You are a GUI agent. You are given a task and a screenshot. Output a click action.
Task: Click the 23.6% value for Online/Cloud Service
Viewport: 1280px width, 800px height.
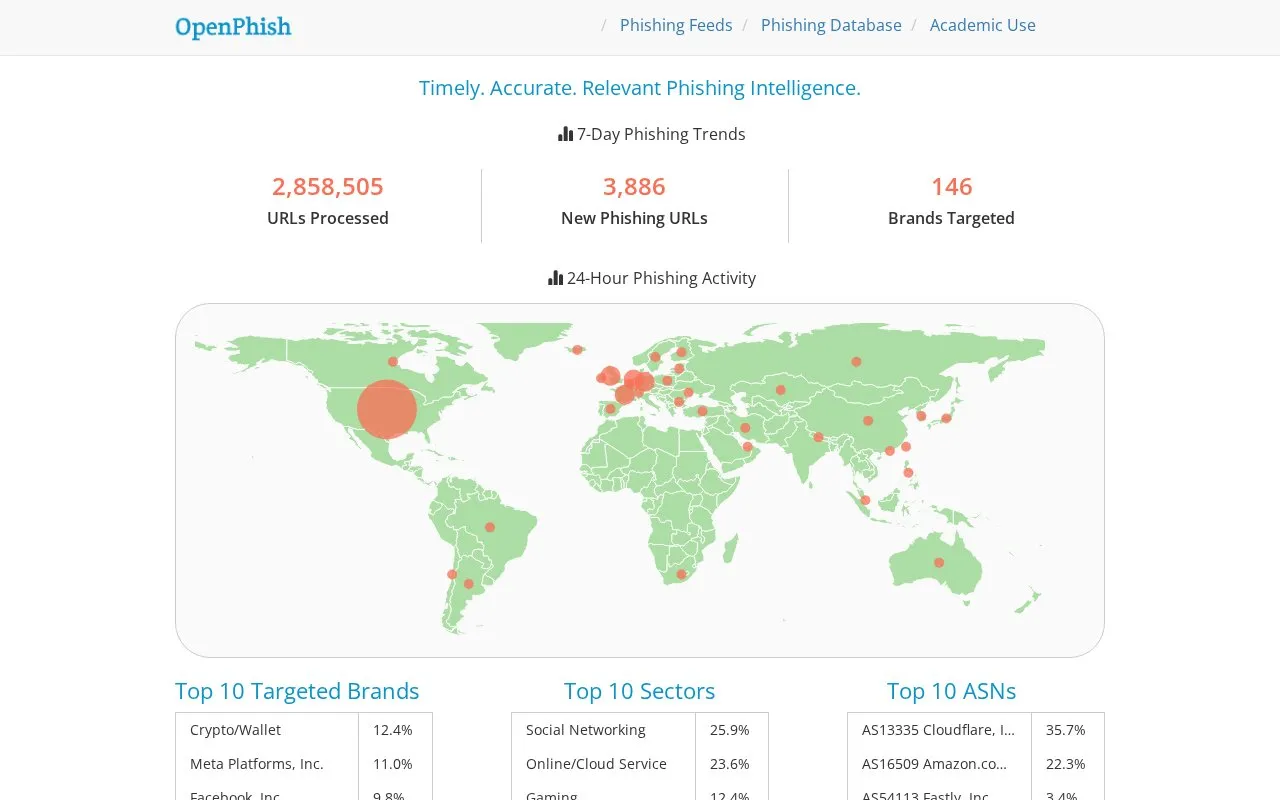[730, 764]
